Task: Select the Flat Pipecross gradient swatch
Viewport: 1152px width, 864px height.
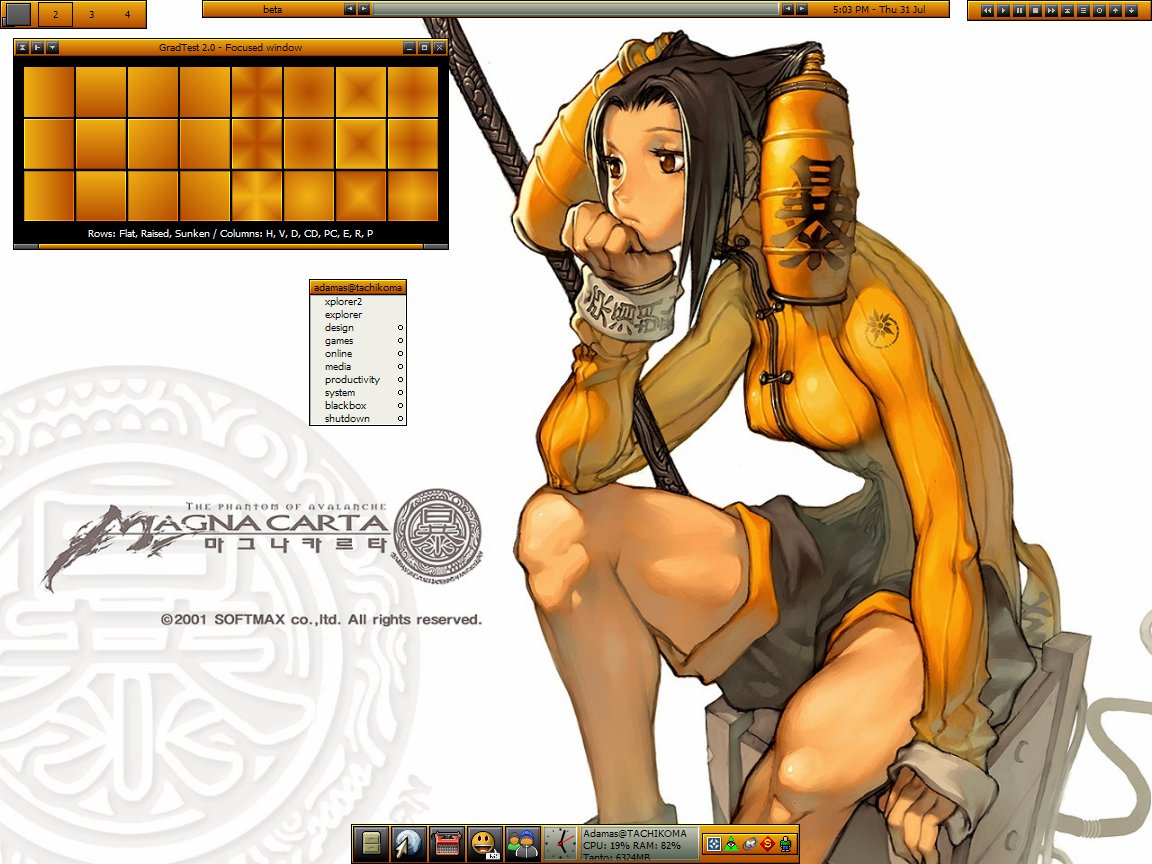Action: (257, 92)
